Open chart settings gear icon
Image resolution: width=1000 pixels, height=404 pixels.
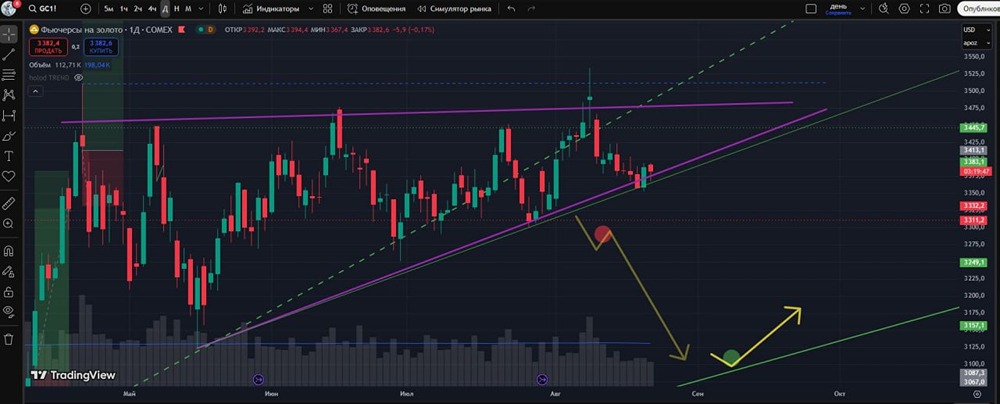pos(904,9)
